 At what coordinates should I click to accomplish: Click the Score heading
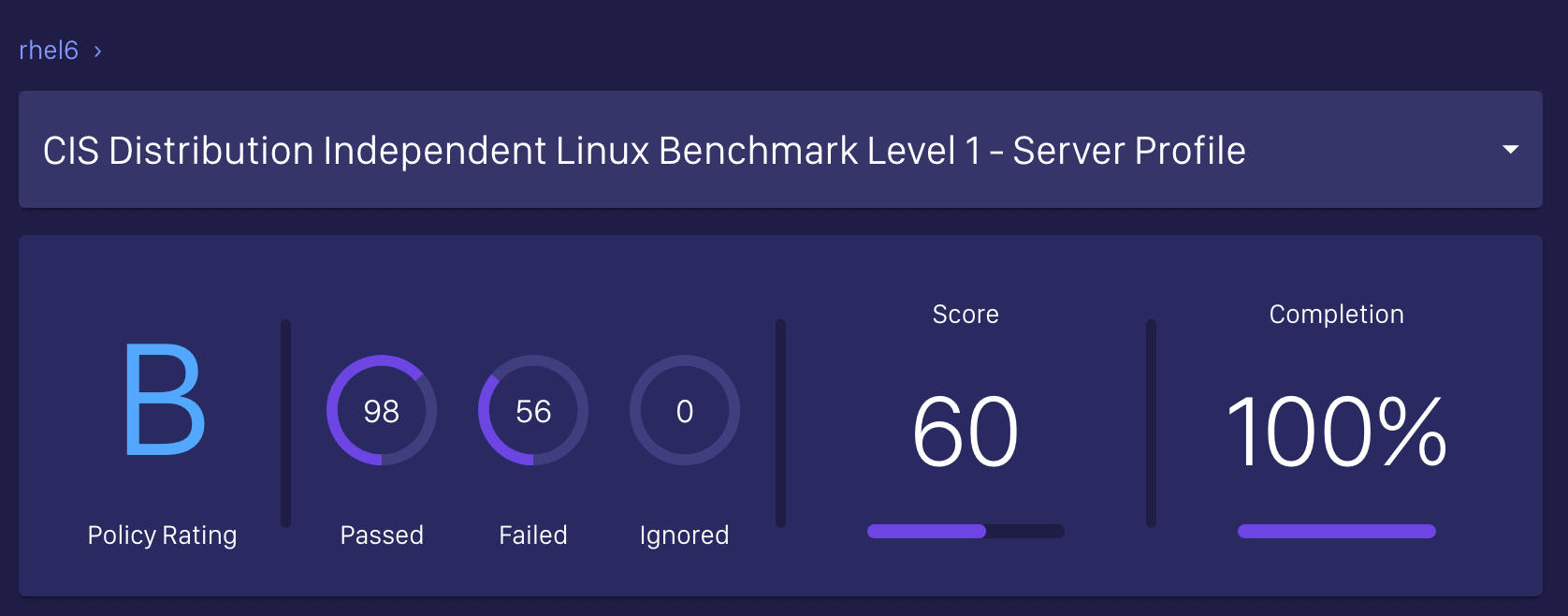[x=965, y=315]
